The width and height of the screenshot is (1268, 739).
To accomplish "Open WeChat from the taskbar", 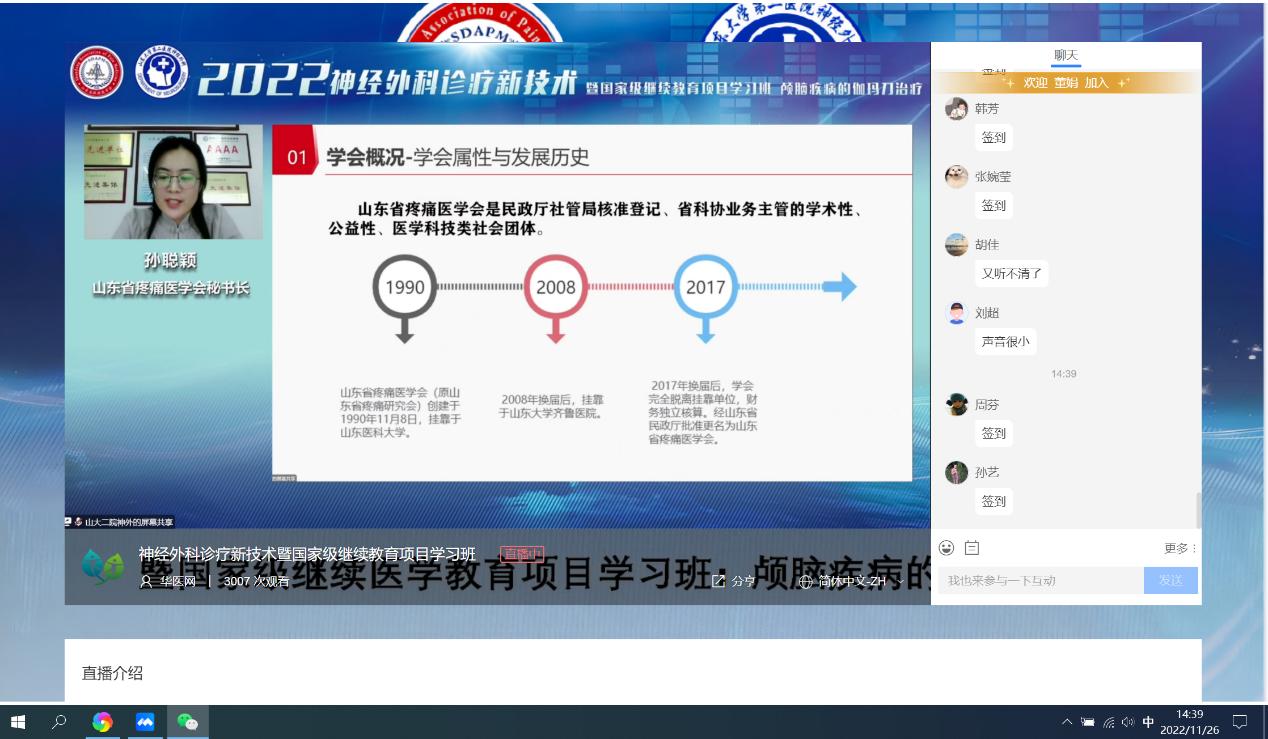I will pyautogui.click(x=187, y=721).
